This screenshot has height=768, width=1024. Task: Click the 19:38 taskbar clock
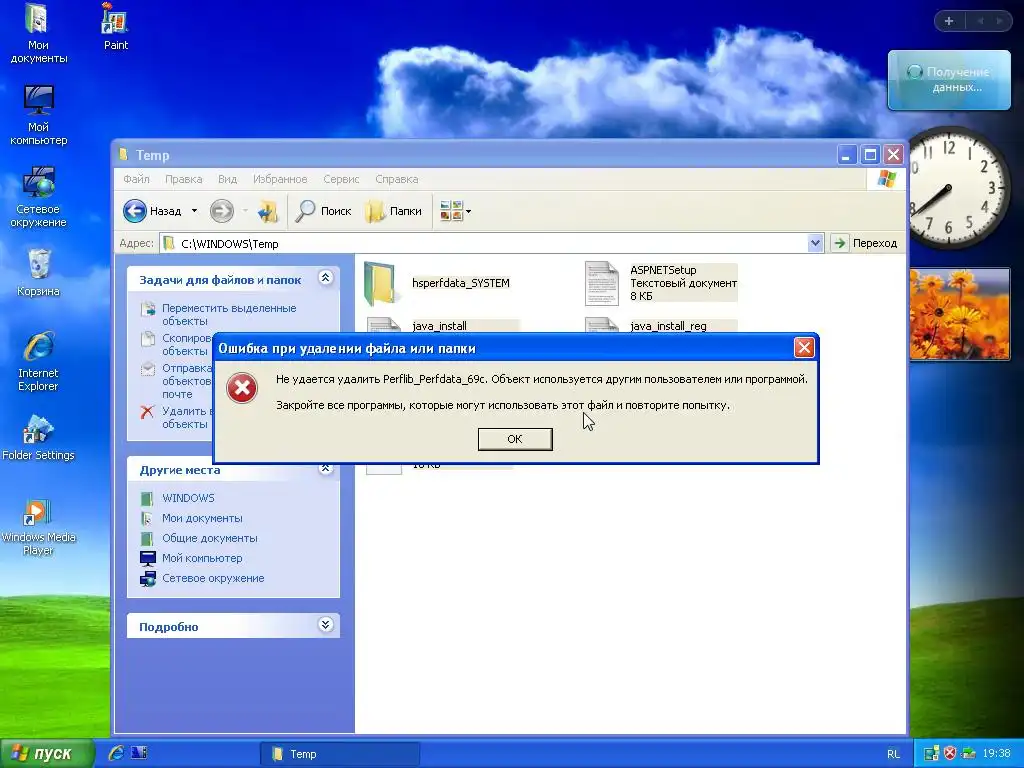996,754
